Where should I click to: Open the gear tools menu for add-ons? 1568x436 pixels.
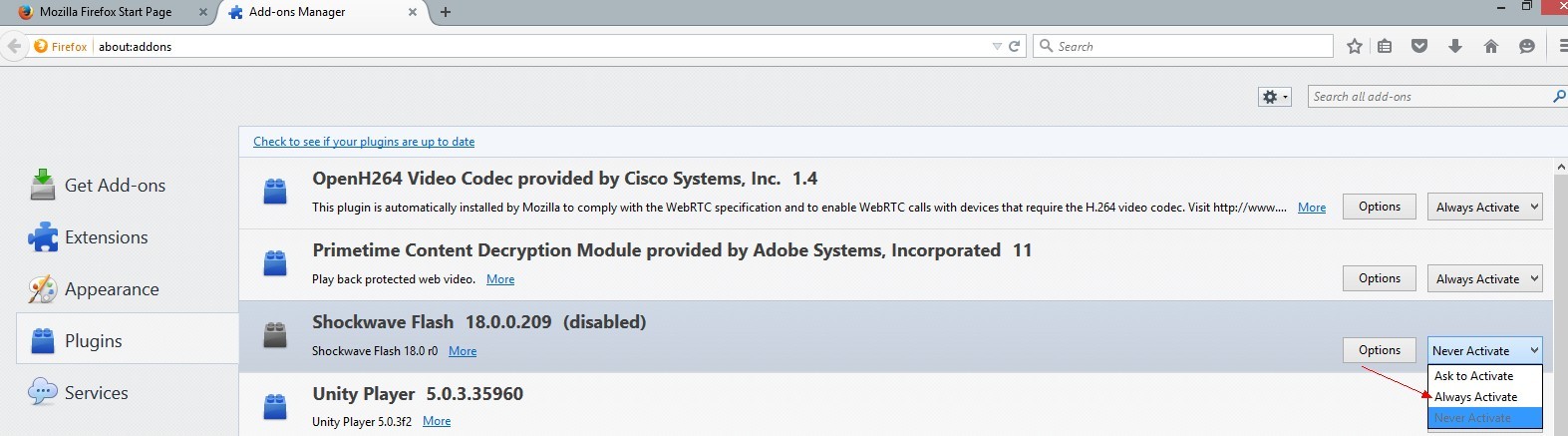point(1274,97)
